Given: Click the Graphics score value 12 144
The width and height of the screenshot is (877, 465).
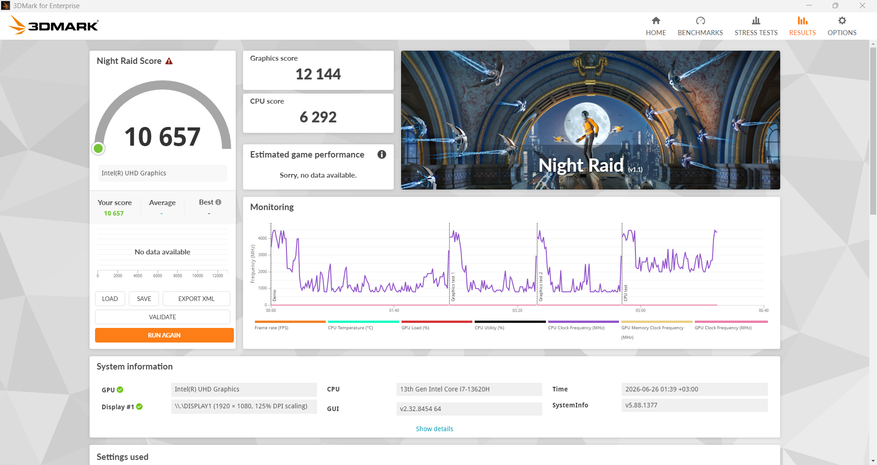Looking at the screenshot, I should tap(318, 74).
